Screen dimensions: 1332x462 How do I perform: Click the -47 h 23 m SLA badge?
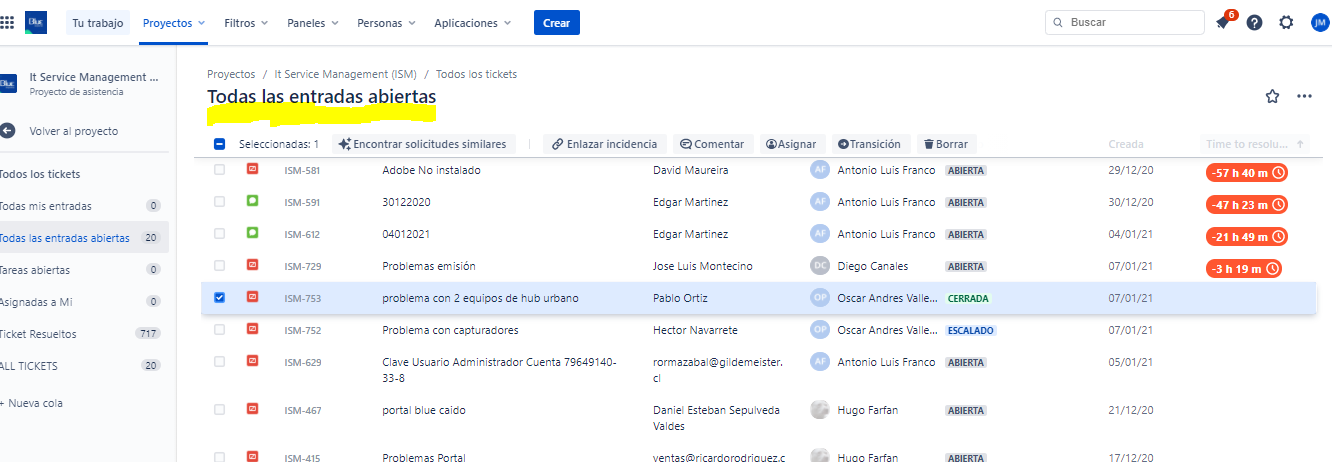tap(1246, 205)
